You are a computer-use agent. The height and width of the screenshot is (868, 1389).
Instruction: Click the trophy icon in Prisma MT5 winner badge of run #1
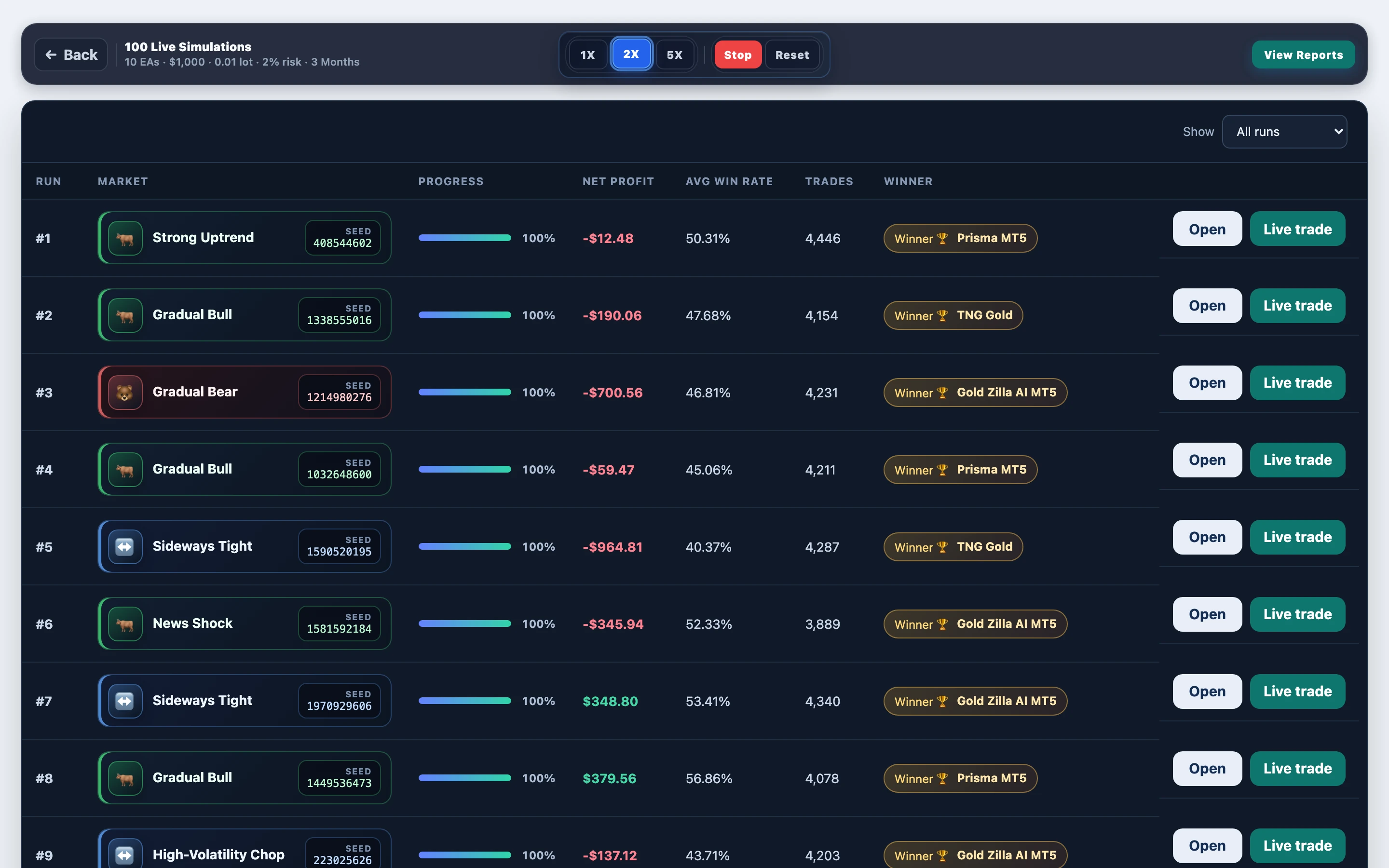click(942, 238)
